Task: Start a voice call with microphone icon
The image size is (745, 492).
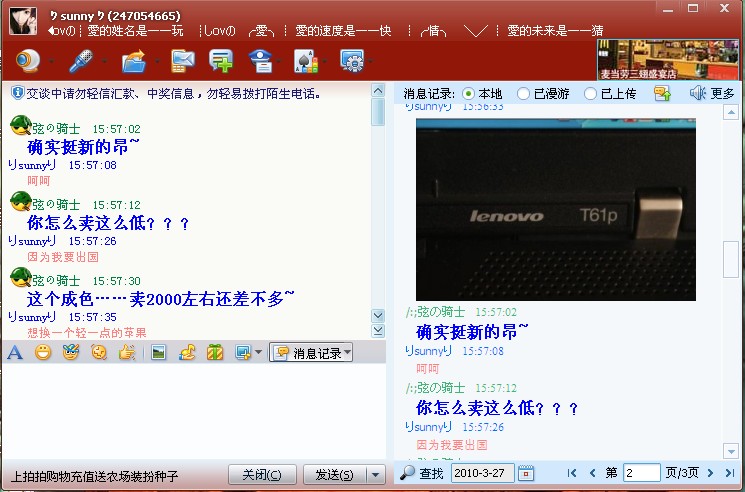Action: point(80,61)
